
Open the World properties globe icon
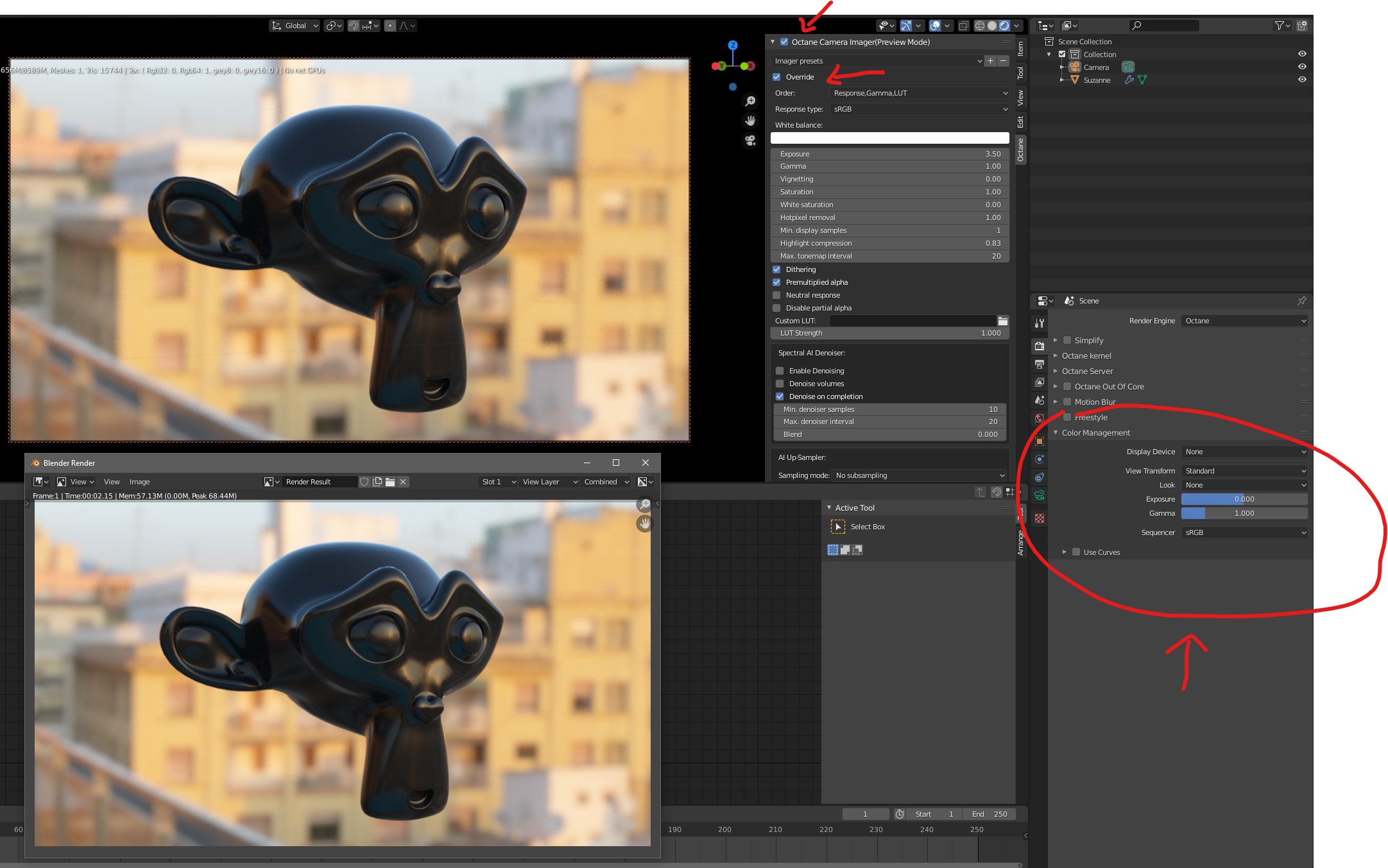point(1040,418)
